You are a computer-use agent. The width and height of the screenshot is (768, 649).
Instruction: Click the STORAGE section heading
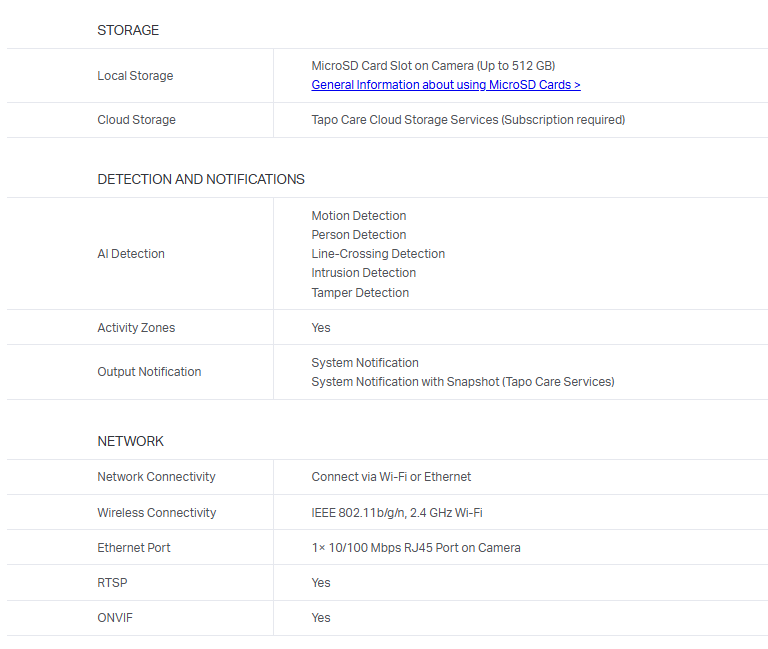(x=128, y=30)
